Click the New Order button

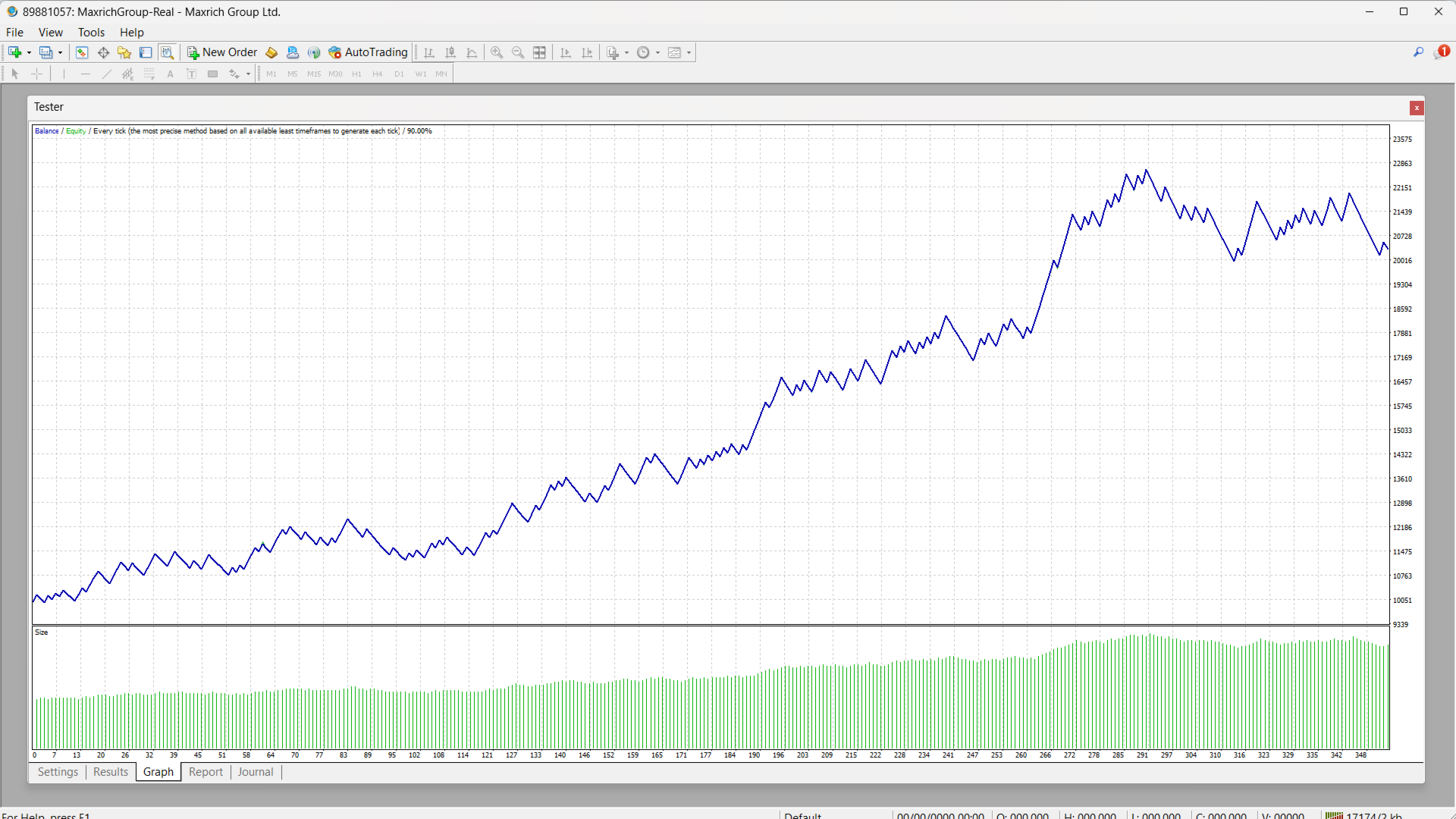click(x=222, y=52)
